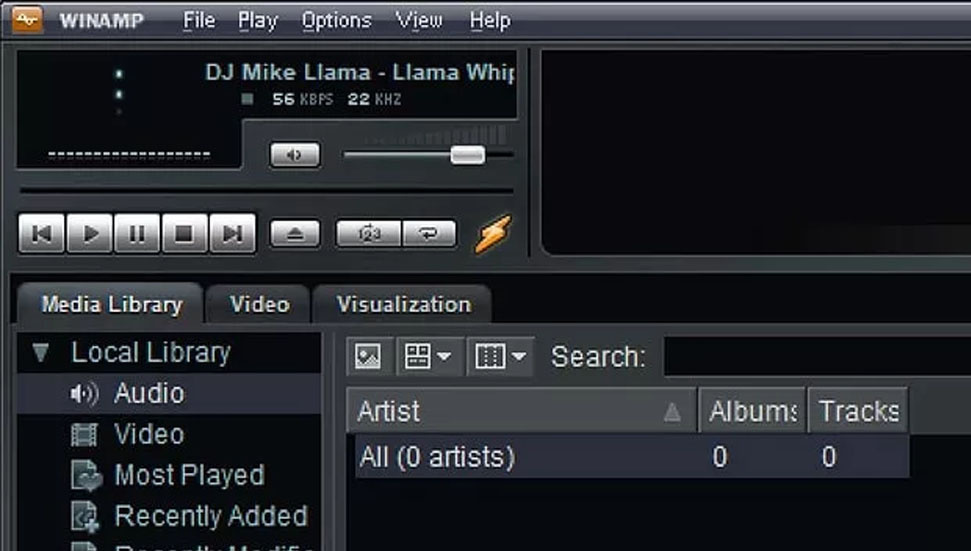Pause playback with the Pause button
This screenshot has width=971, height=551.
point(137,234)
